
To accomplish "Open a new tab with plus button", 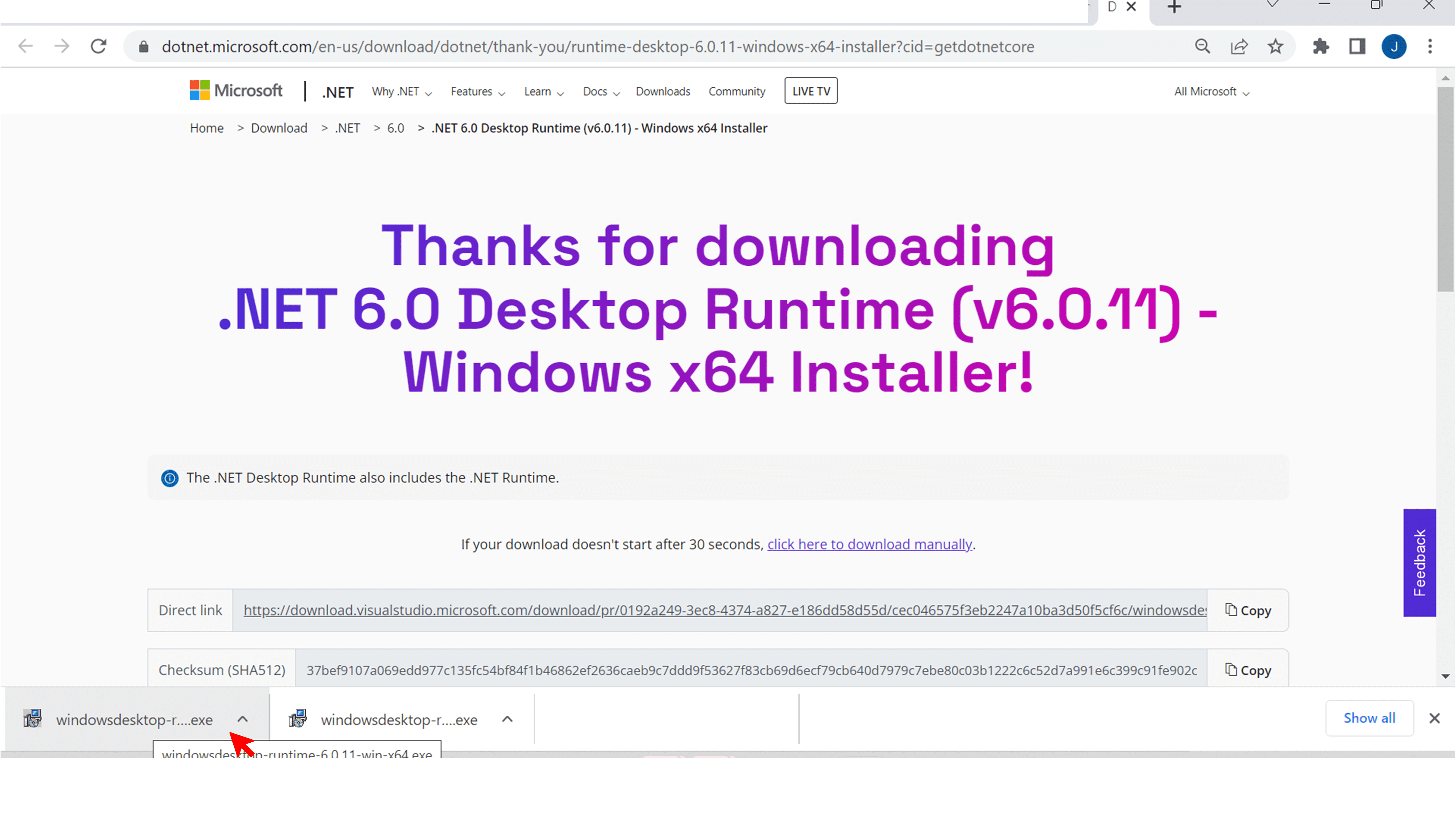I will 1174,7.
